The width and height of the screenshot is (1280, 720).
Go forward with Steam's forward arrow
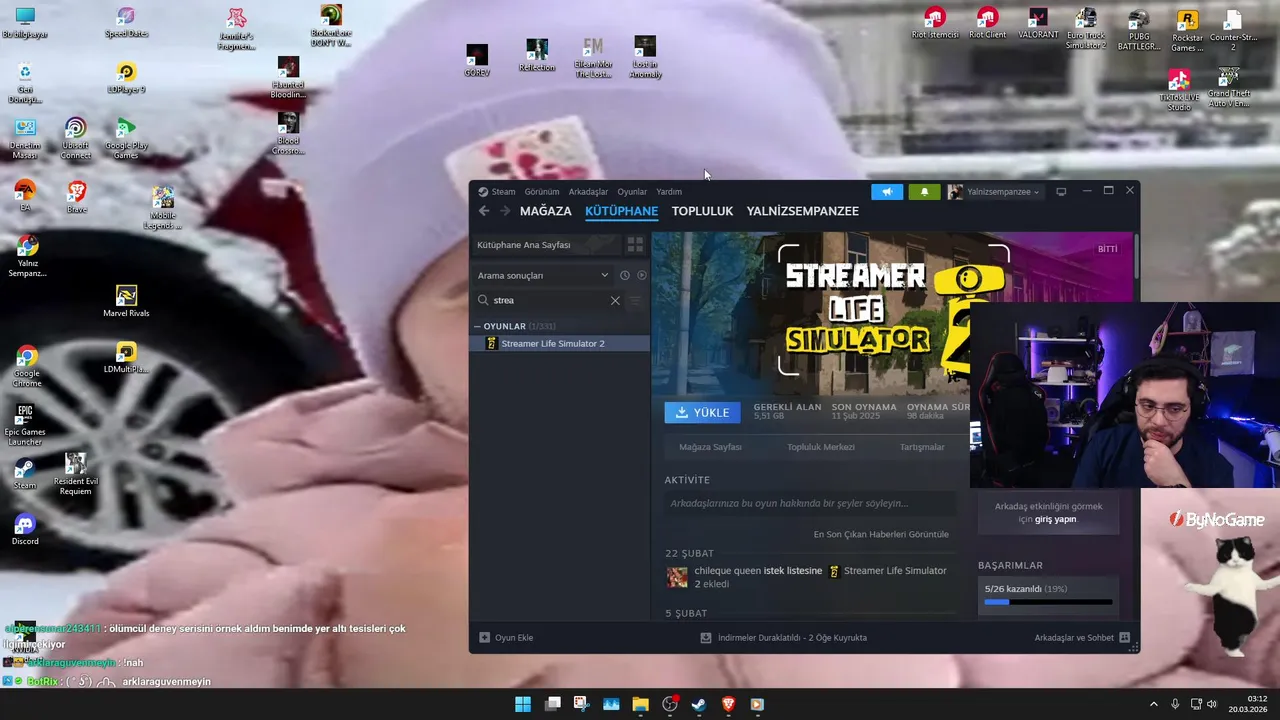pos(505,211)
